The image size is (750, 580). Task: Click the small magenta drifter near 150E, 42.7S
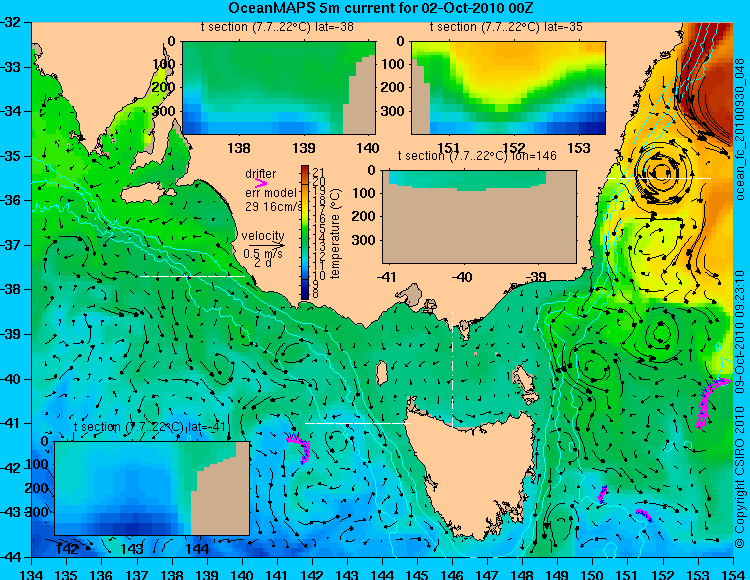[601, 494]
